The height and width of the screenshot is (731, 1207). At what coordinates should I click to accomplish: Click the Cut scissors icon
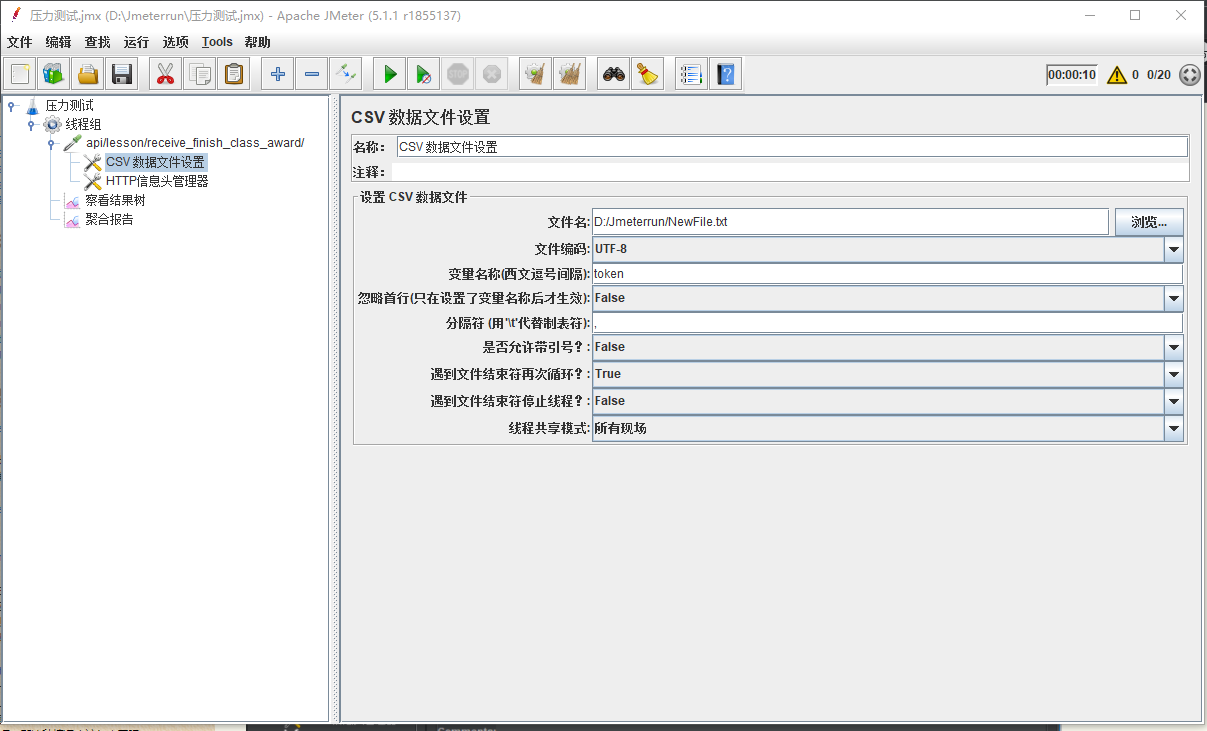pos(166,74)
